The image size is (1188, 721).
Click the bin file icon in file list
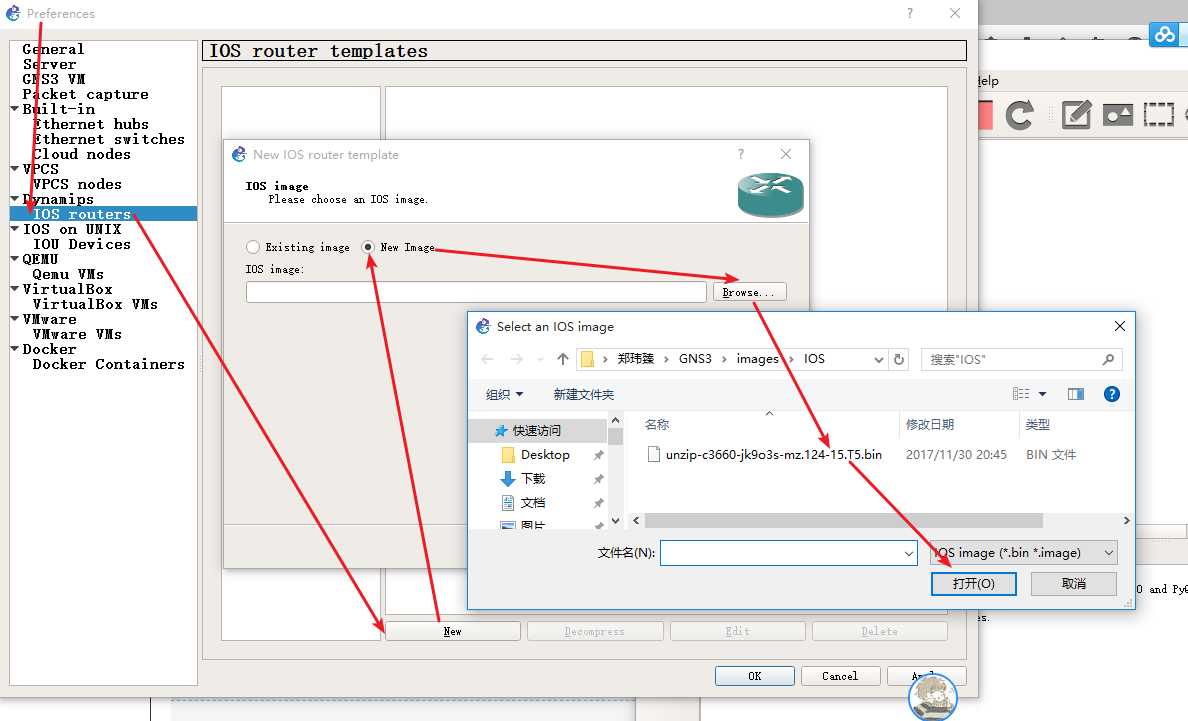pyautogui.click(x=654, y=454)
